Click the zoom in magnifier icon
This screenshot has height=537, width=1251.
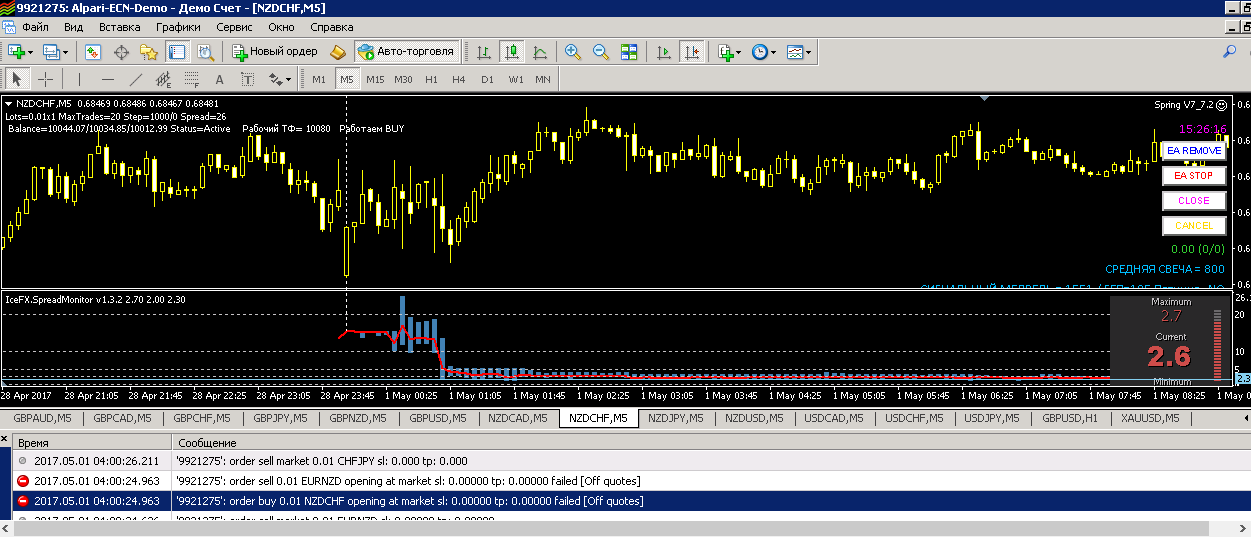573,51
